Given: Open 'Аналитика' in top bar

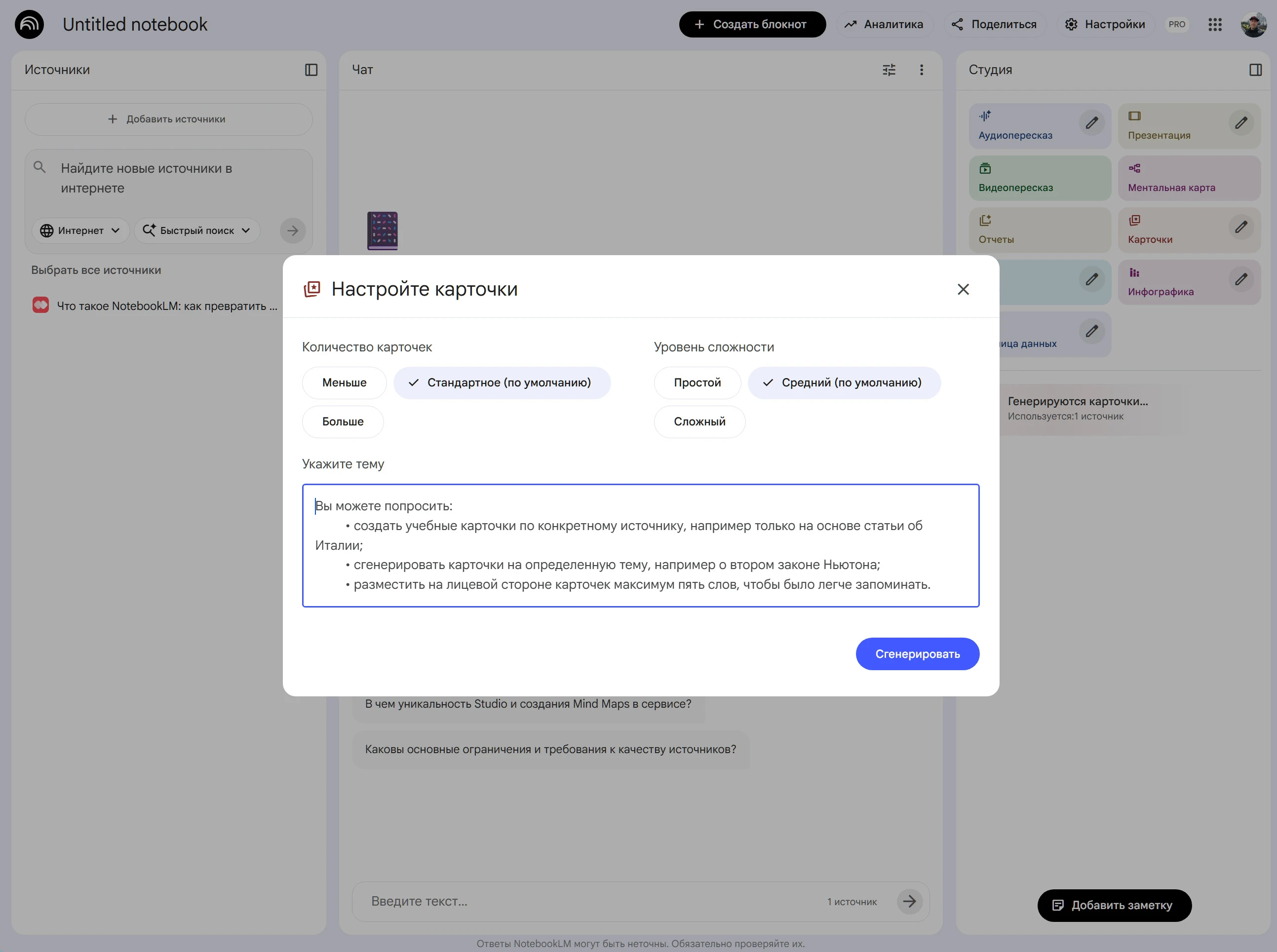Looking at the screenshot, I should pyautogui.click(x=884, y=24).
